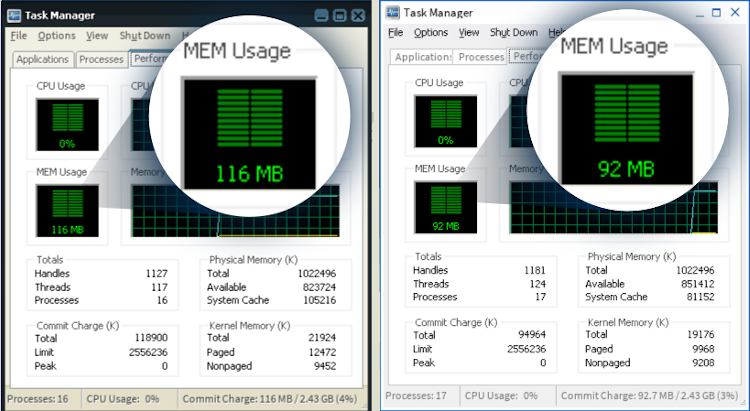Open Shut Down menu in left Task Manager

145,36
